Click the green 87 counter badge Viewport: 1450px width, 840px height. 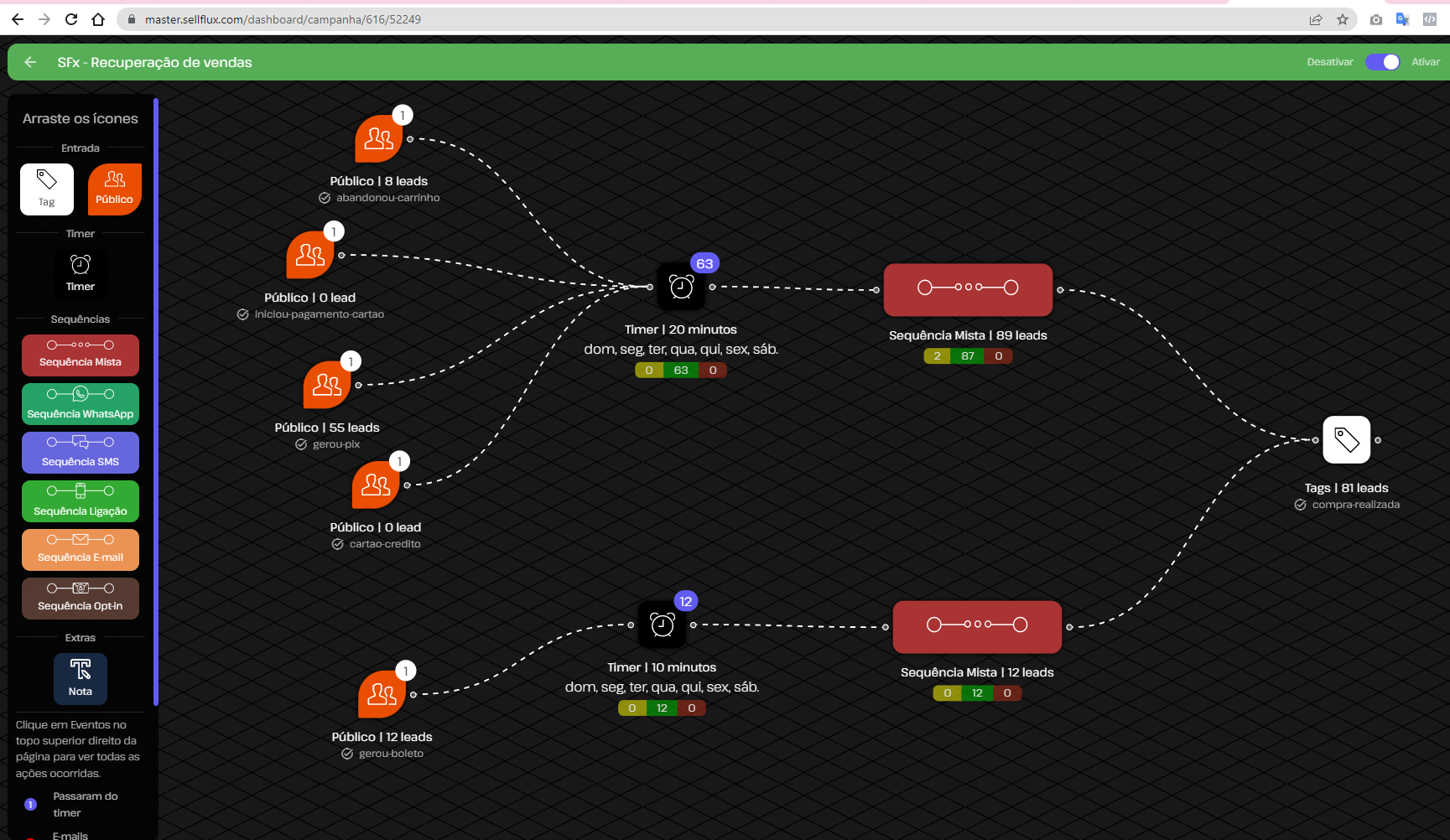pos(968,356)
